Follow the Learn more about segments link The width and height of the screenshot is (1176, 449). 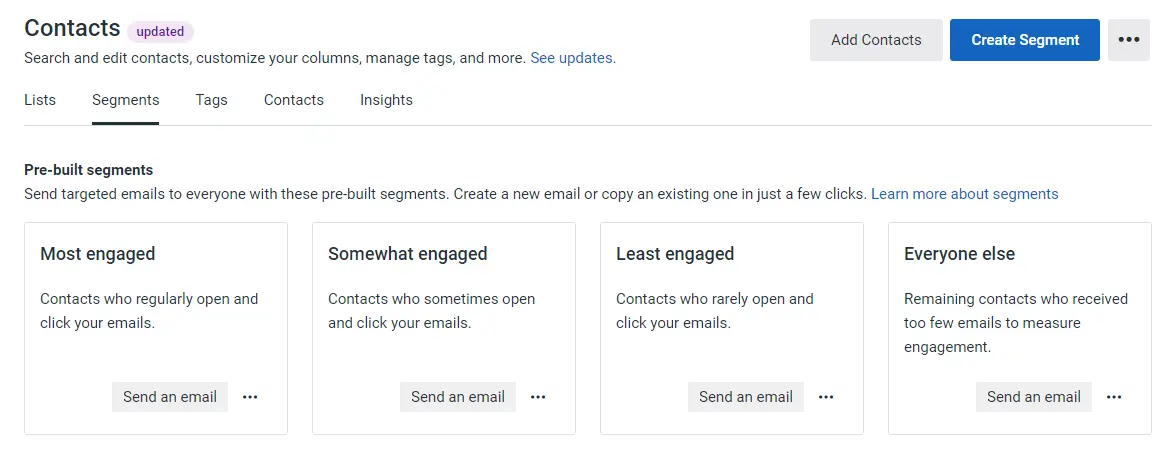pyautogui.click(x=964, y=194)
